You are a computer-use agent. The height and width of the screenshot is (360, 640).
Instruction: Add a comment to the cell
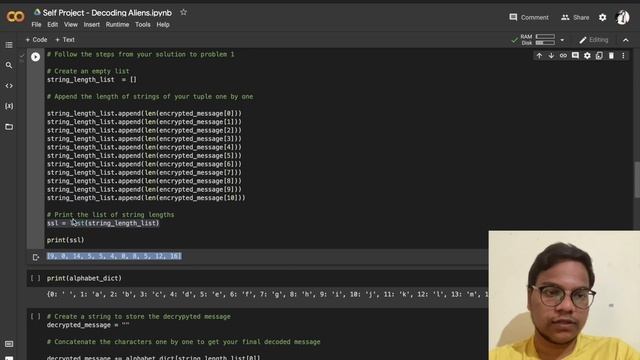[575, 56]
